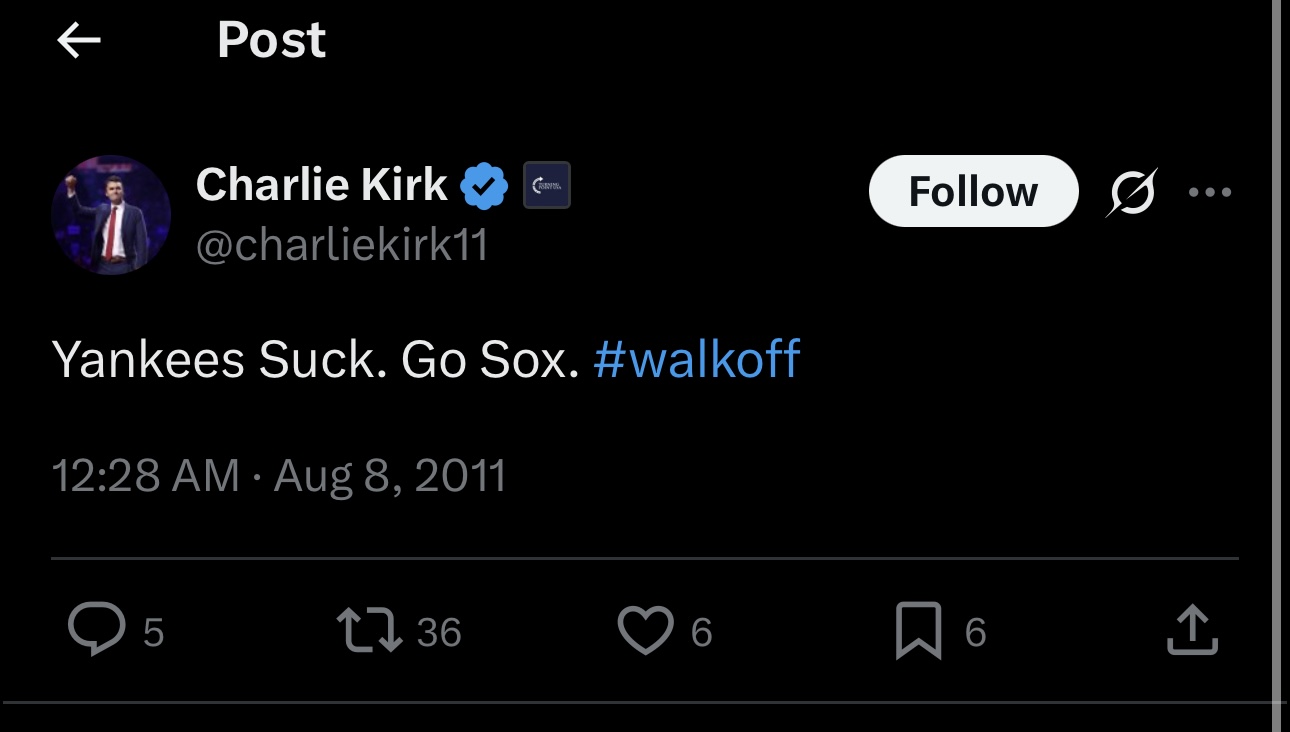Click the blue verified checkmark badge
1290x732 pixels.
click(x=485, y=186)
